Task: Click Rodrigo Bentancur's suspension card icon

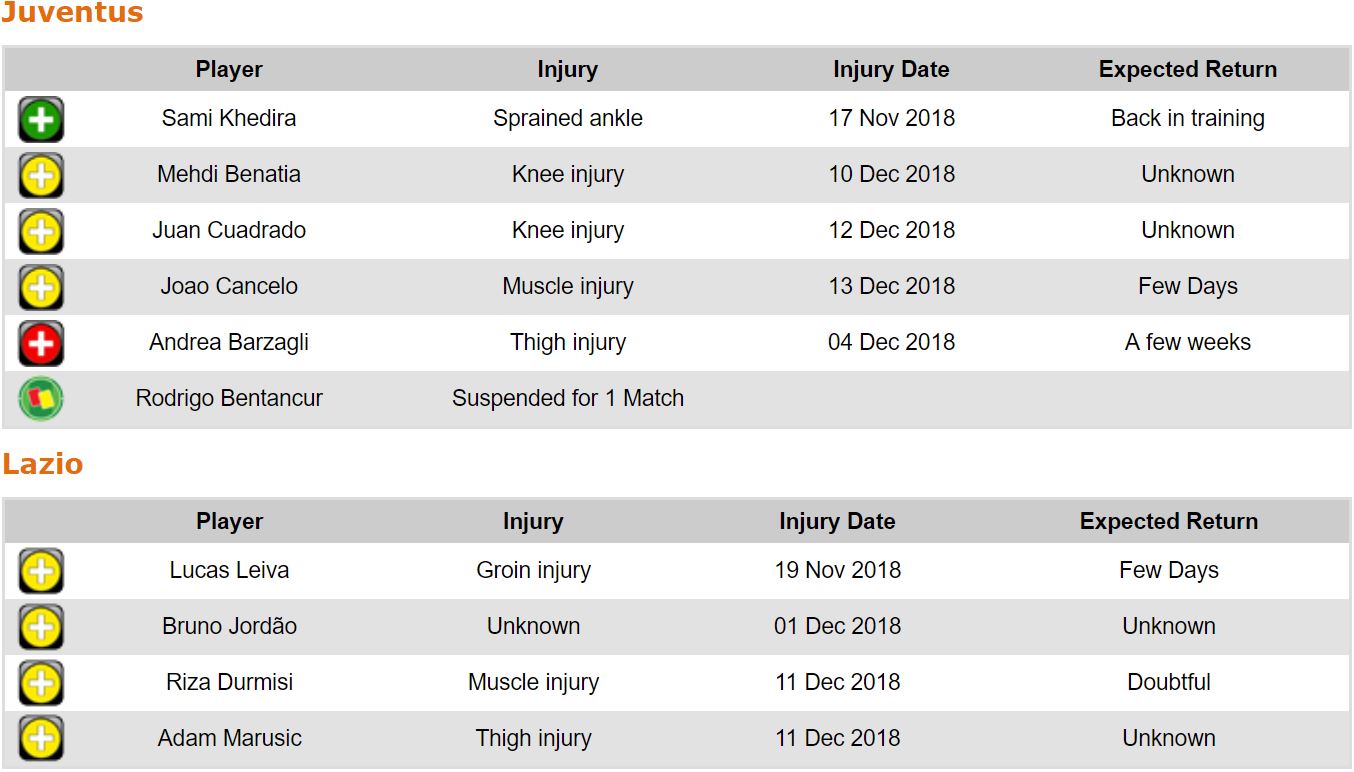Action: (41, 399)
